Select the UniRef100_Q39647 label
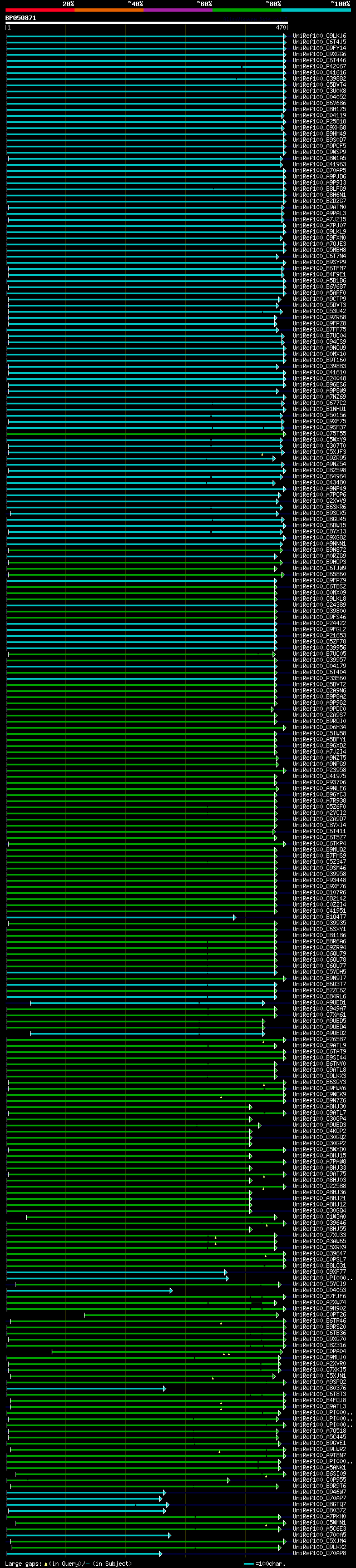The height and width of the screenshot is (1568, 356). tap(319, 1253)
